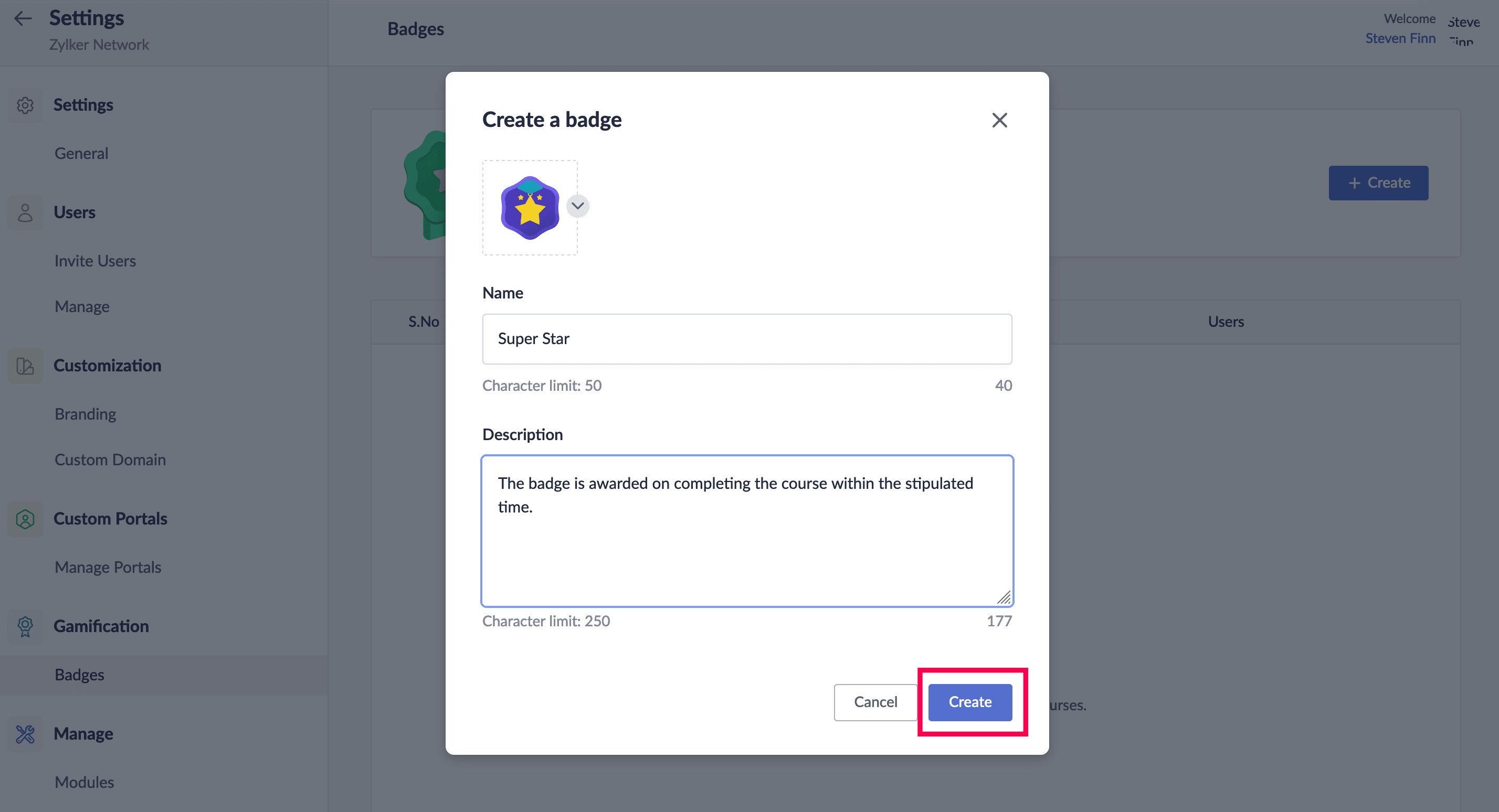
Task: Click the Custom Portals shield icon
Action: point(25,519)
